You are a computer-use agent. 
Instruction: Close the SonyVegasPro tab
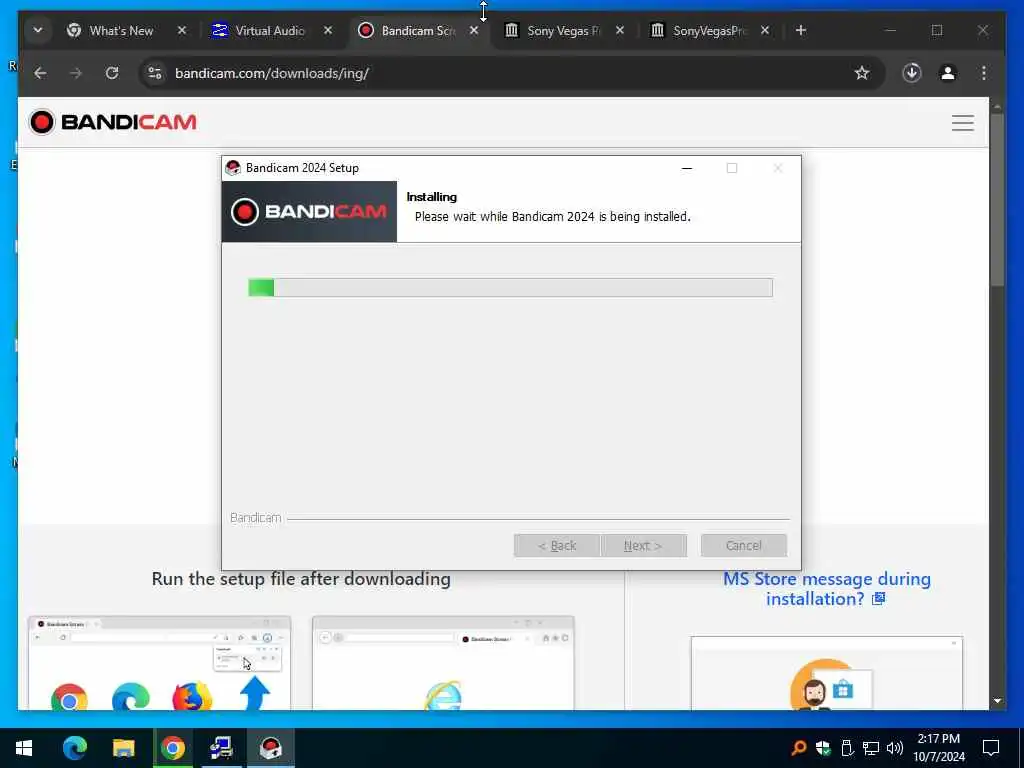point(765,30)
